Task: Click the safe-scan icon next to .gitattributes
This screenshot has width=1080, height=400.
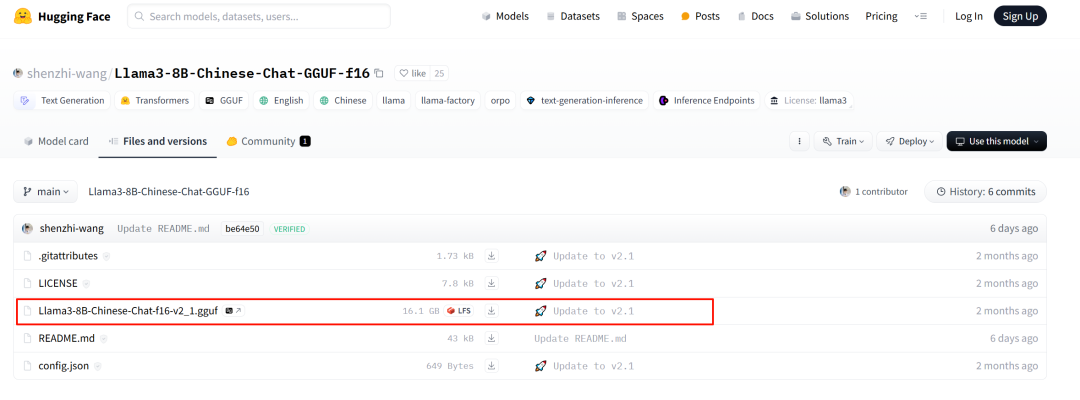Action: [105, 256]
